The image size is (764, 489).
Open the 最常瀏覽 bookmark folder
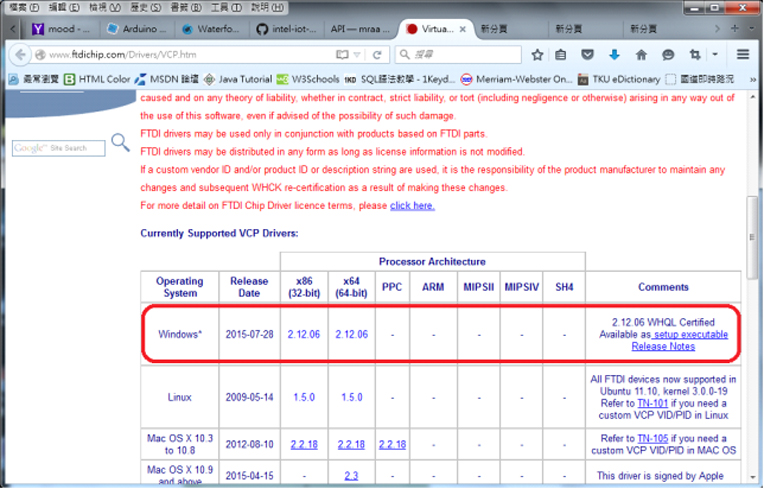[x=34, y=79]
